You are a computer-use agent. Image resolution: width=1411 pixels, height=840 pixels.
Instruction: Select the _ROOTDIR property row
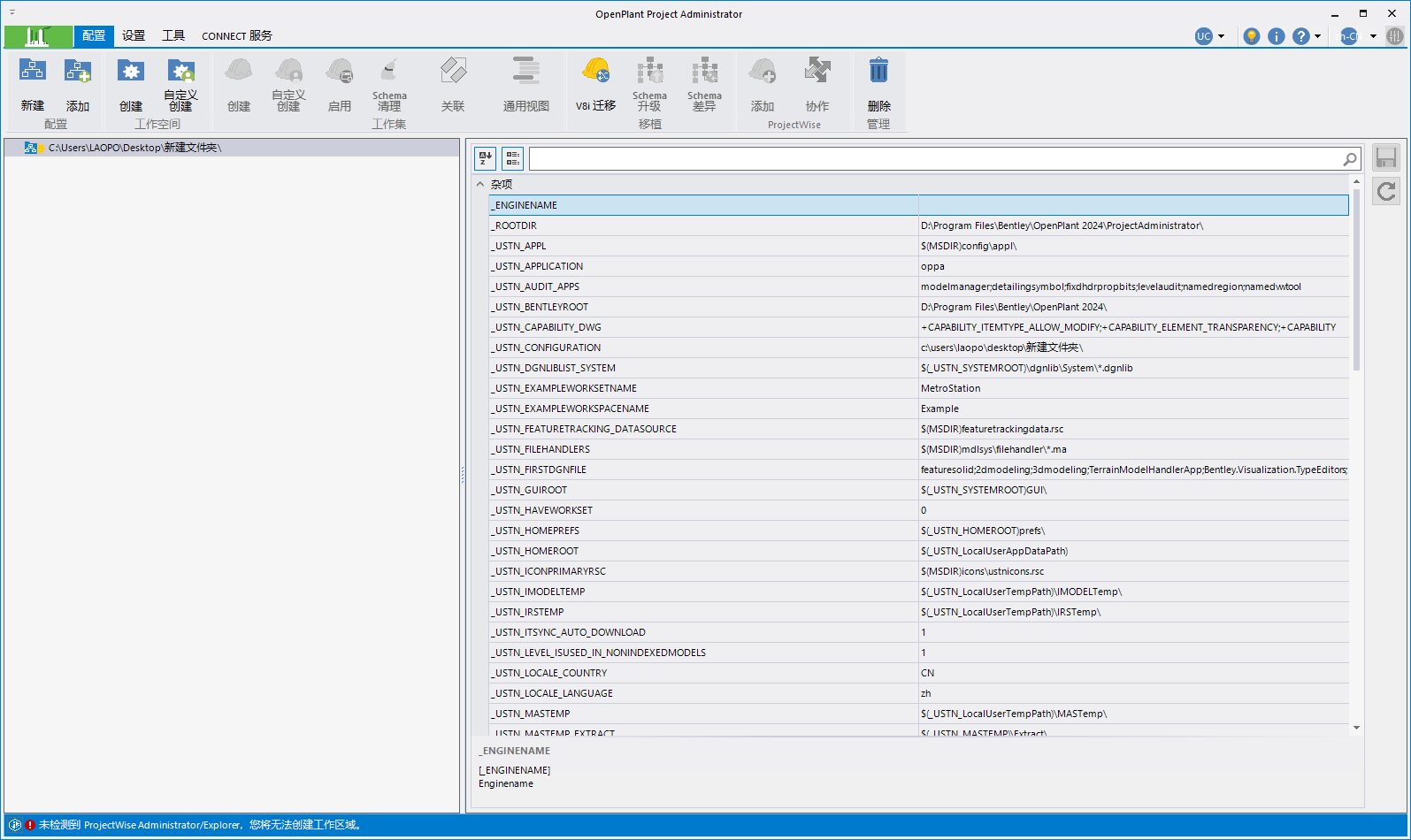click(919, 225)
